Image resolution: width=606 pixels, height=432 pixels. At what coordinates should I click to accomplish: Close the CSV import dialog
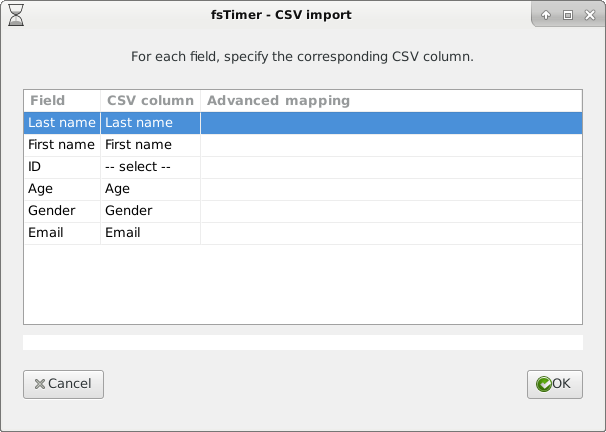590,15
